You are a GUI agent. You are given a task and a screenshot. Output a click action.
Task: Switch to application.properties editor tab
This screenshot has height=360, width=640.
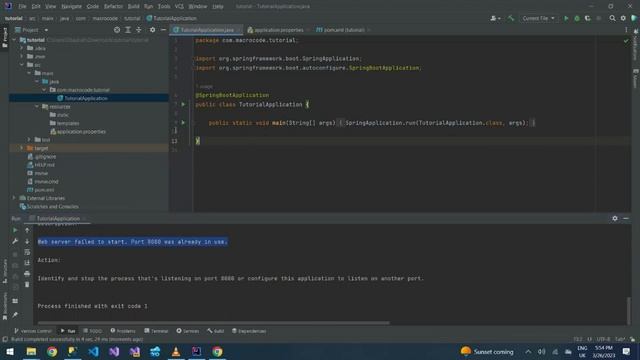[278, 30]
